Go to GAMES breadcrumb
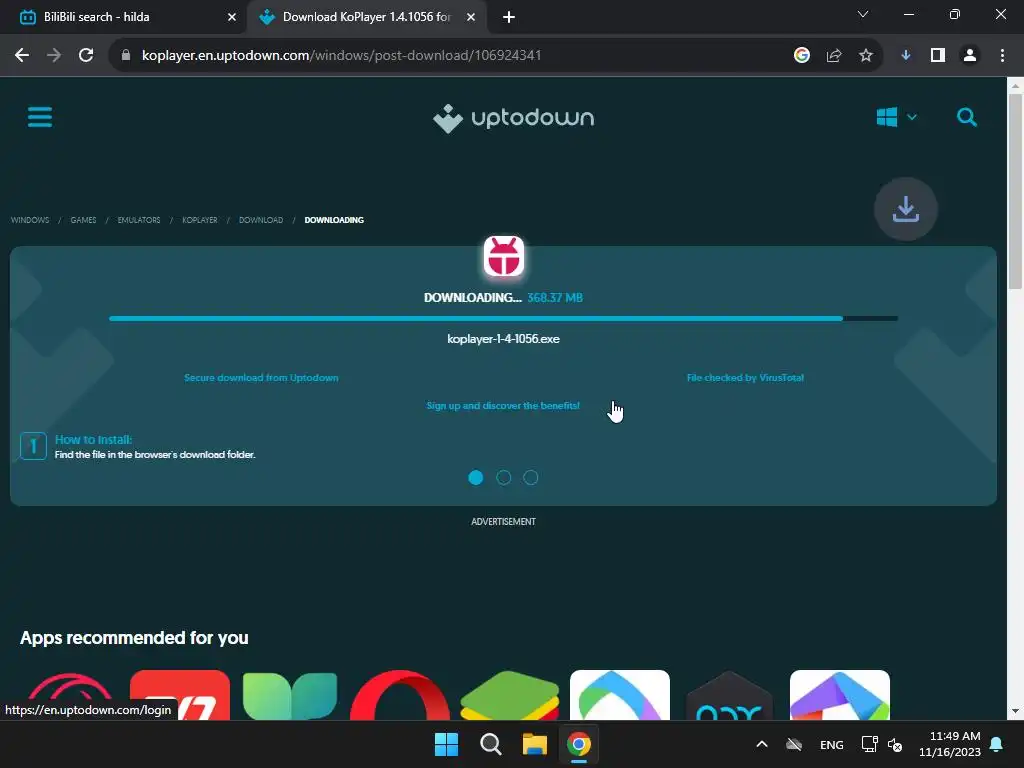This screenshot has height=768, width=1024. (x=84, y=220)
